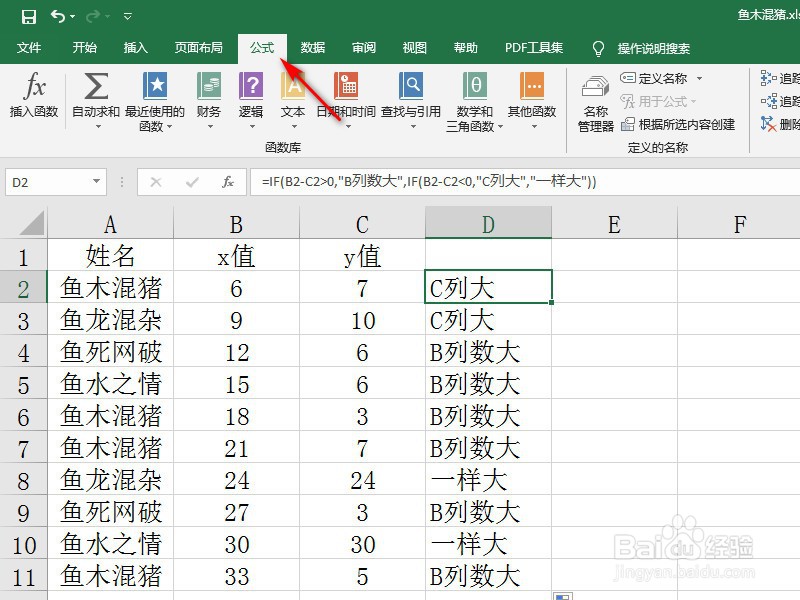Image resolution: width=800 pixels, height=600 pixels.
Task: Switch to the Data (数据) ribbon tab
Action: pyautogui.click(x=312, y=47)
